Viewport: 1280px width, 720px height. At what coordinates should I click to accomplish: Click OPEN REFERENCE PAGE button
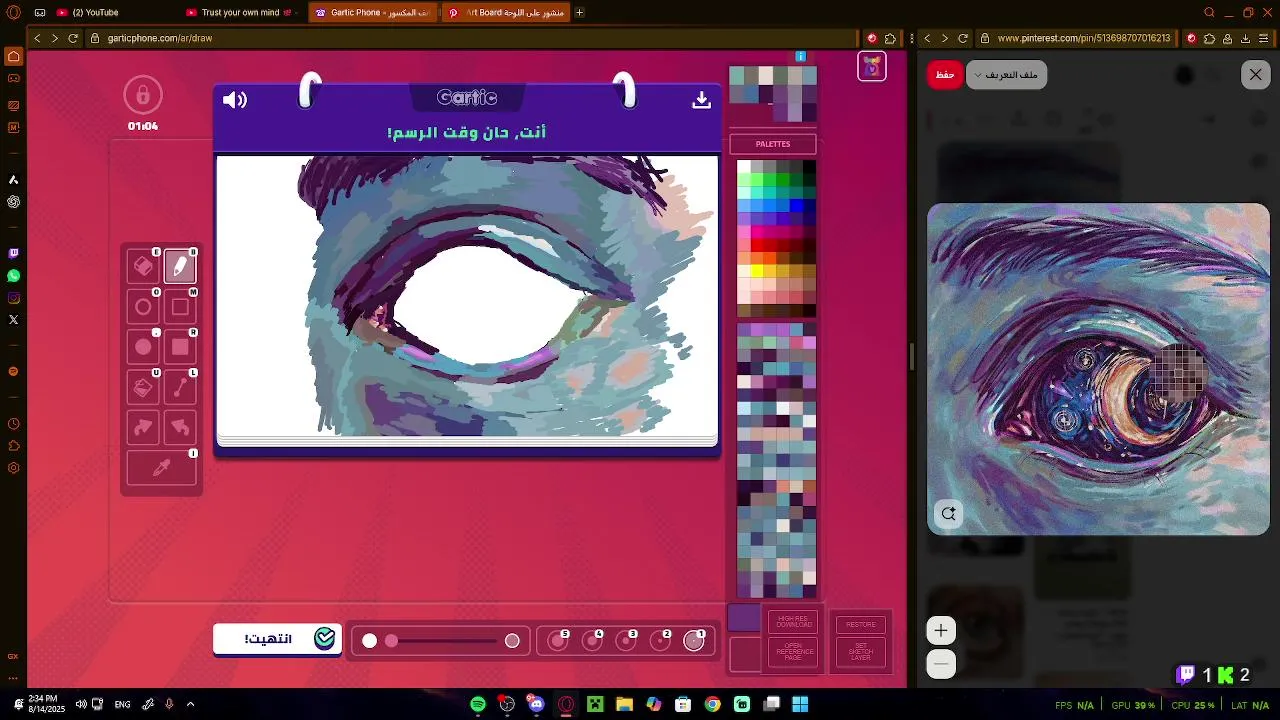[x=793, y=652]
